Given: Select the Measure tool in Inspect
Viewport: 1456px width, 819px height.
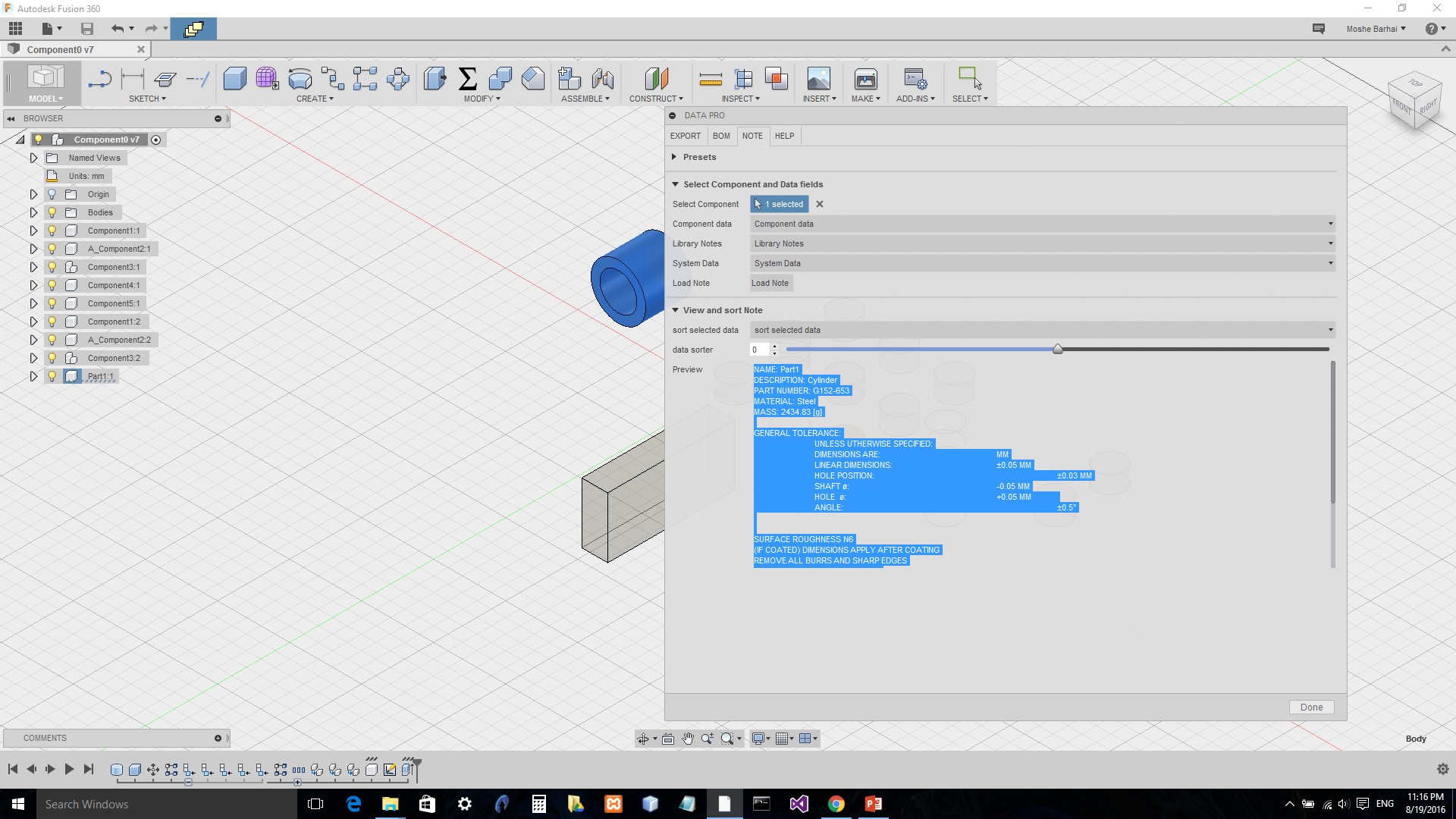Looking at the screenshot, I should pyautogui.click(x=710, y=79).
